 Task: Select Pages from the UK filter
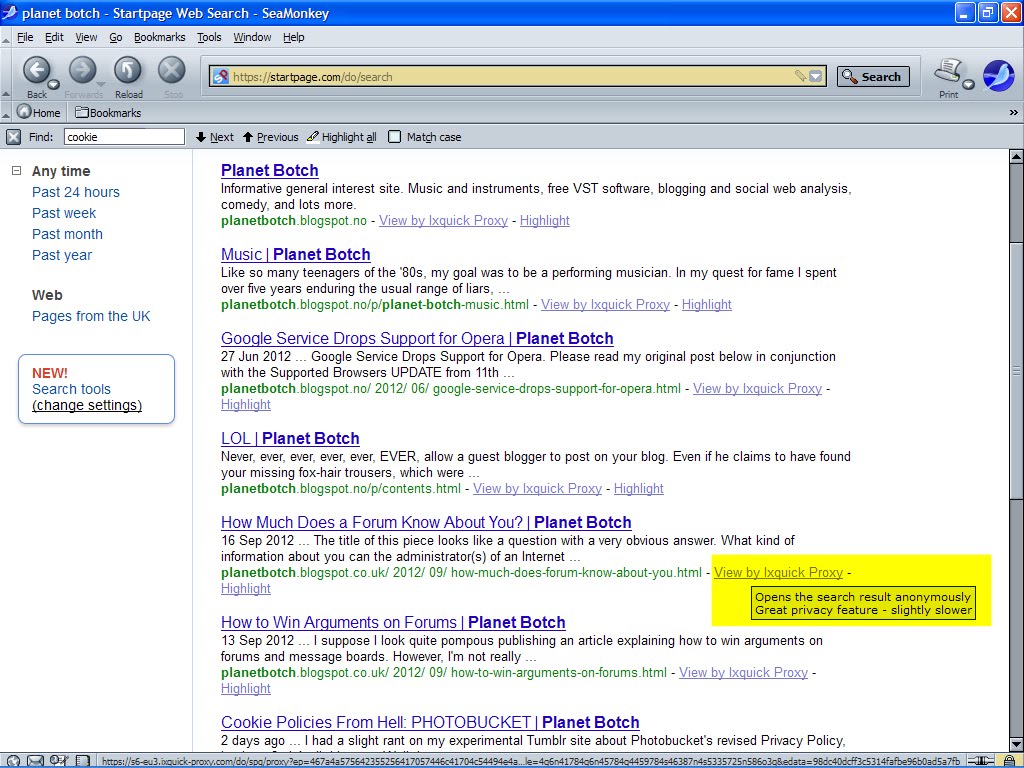click(x=91, y=316)
